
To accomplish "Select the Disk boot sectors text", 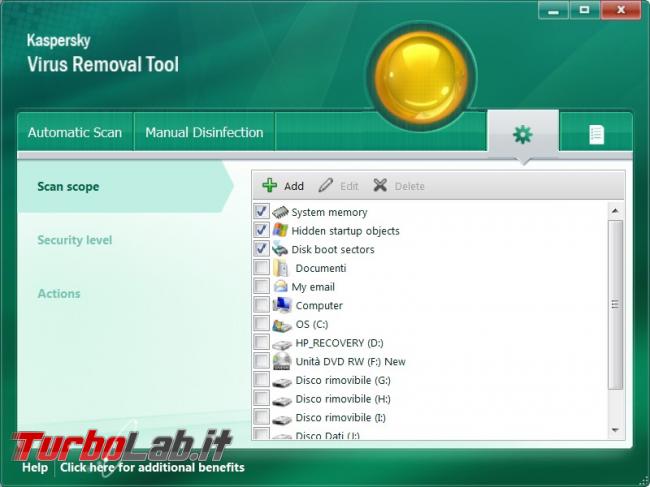I will [333, 250].
